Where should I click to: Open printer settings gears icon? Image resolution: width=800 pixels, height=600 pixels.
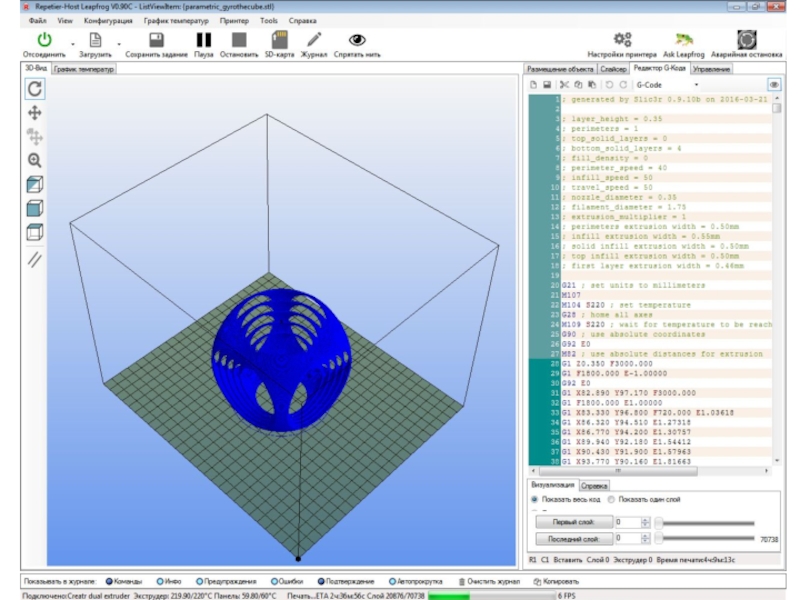[622, 40]
